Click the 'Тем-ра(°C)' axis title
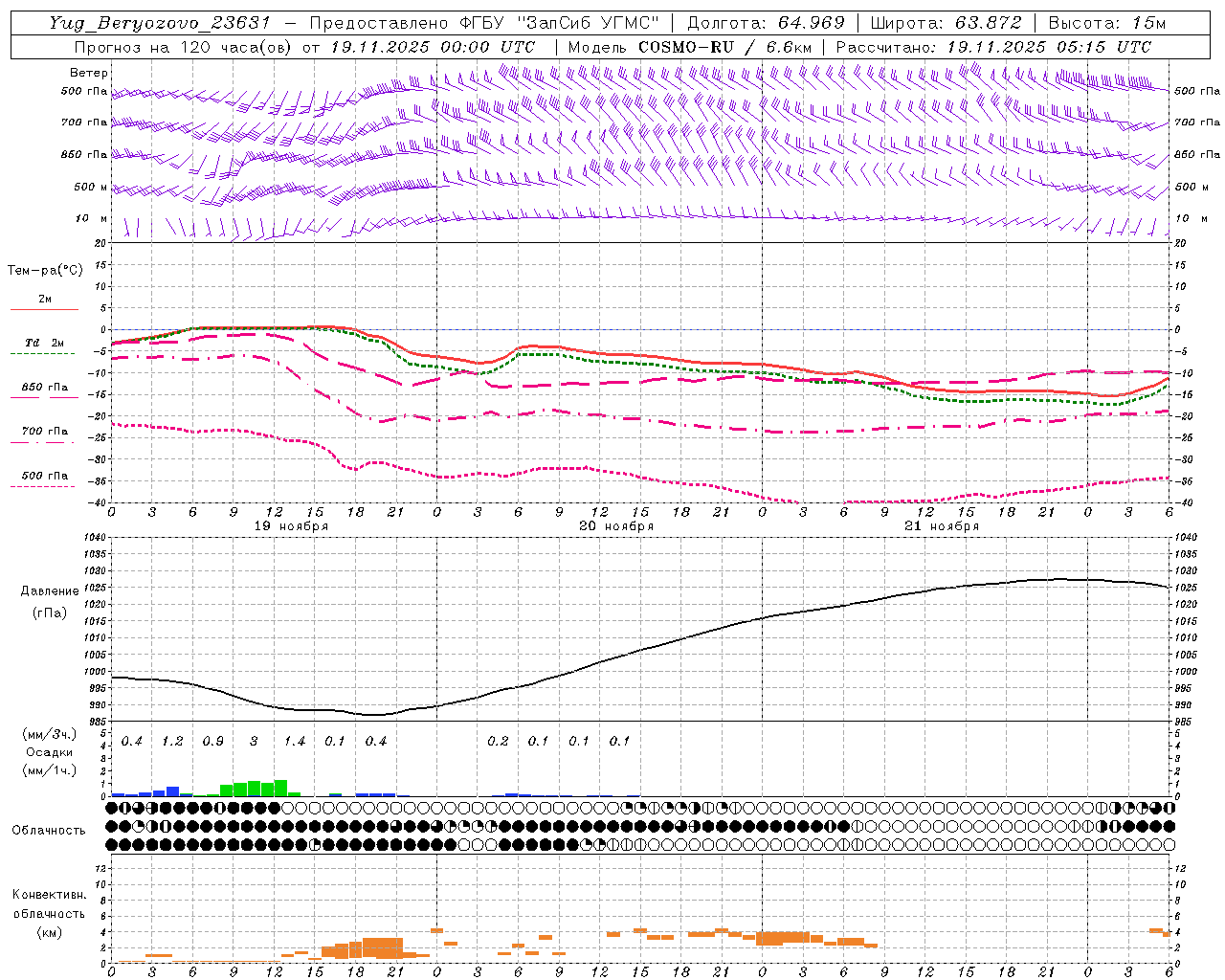This screenshot has height=980, width=1225. point(45,271)
